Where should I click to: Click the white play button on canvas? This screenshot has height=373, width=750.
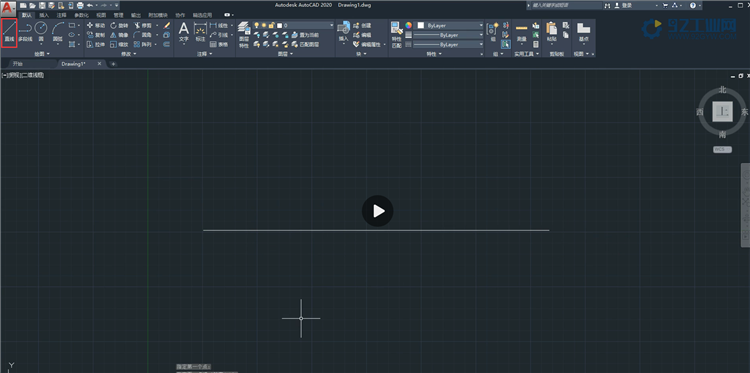[x=377, y=211]
